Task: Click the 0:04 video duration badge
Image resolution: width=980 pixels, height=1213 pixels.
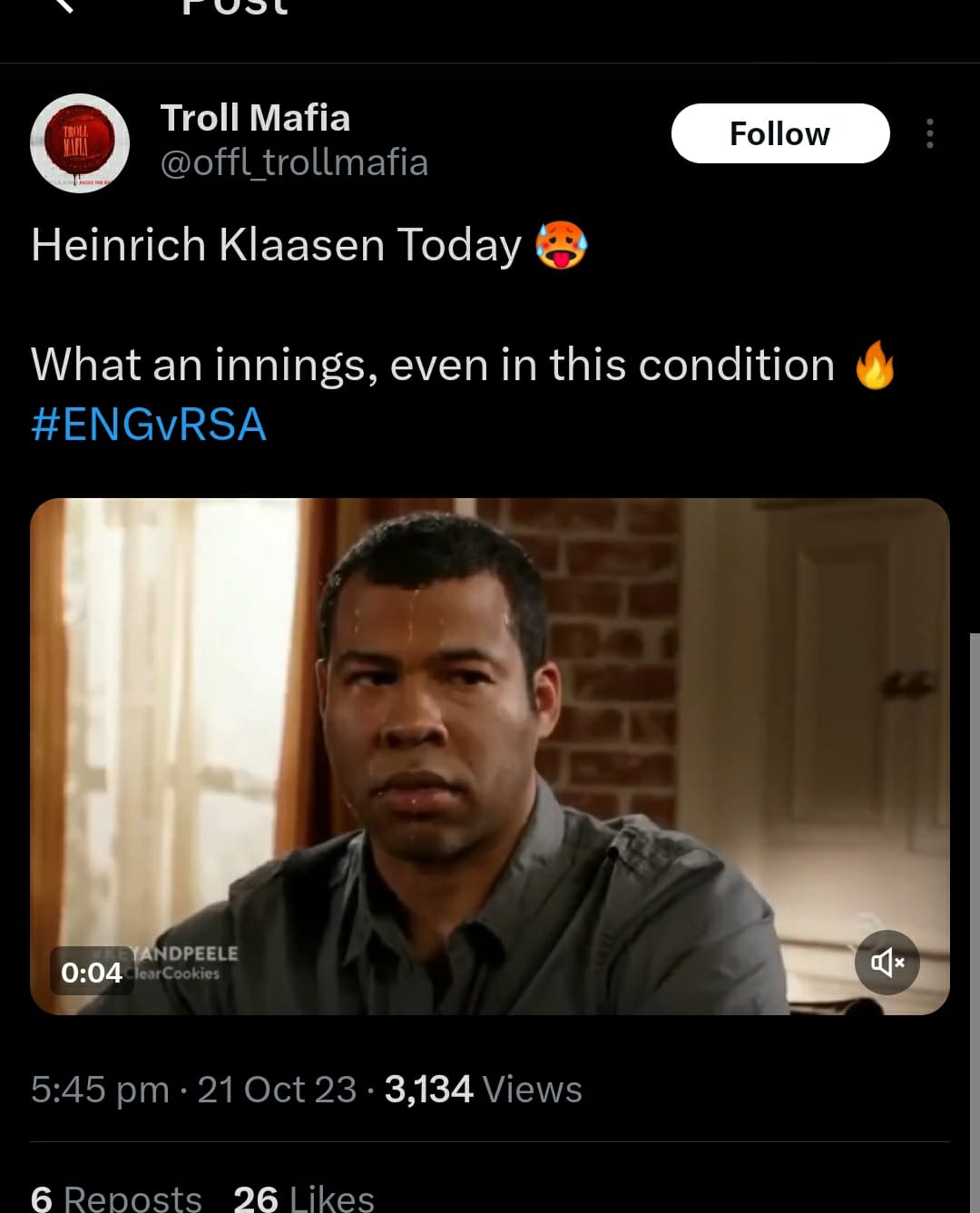Action: (x=92, y=972)
